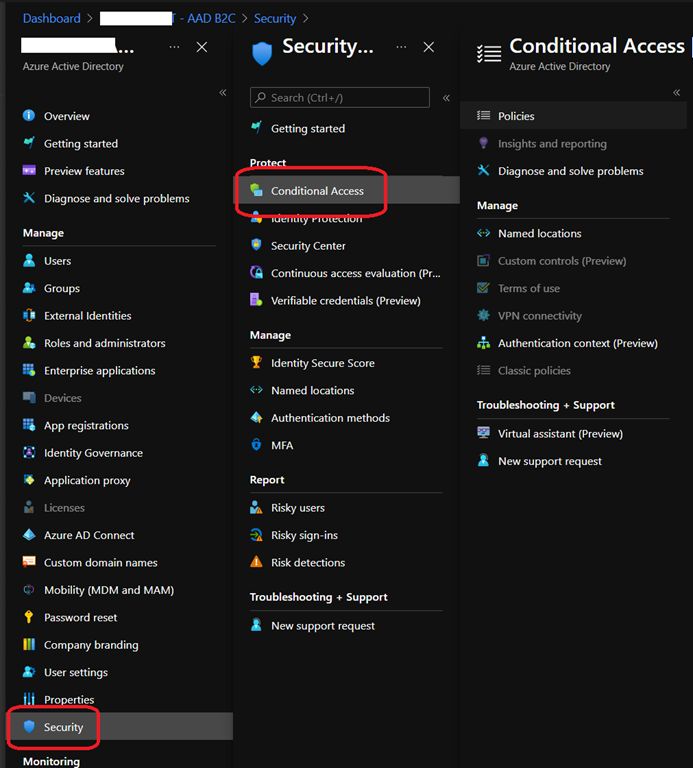Click the Search (Ctrl+/) input box
Screen dimensions: 693x768
(x=340, y=98)
